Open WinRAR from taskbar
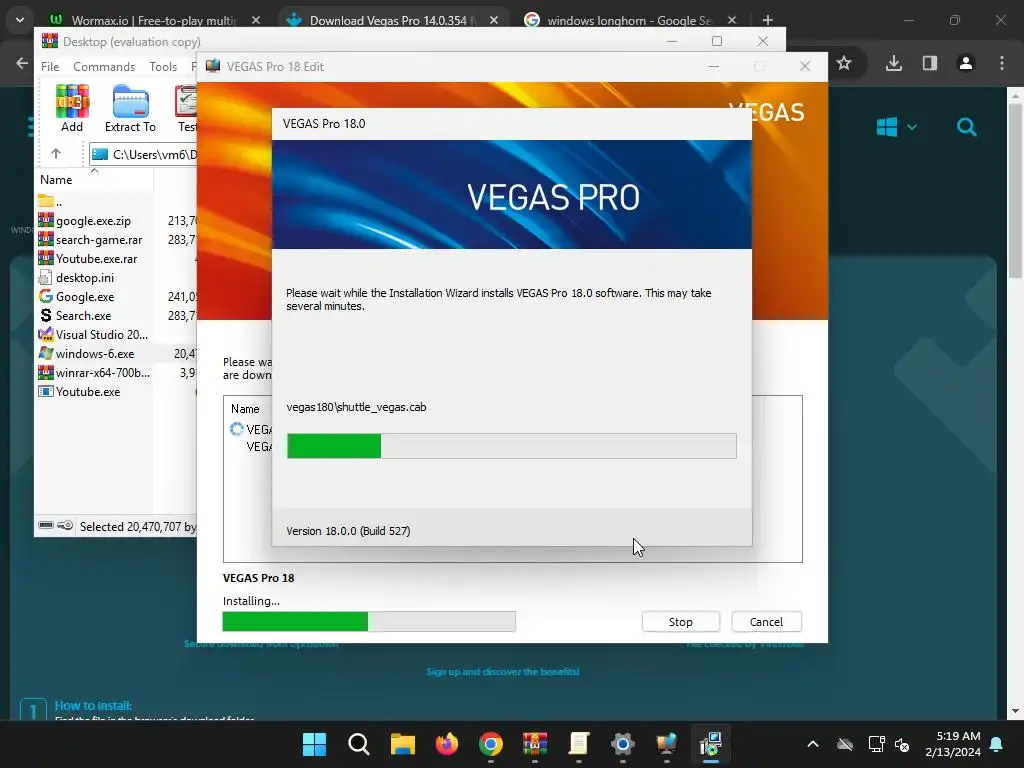The image size is (1024, 768). [535, 744]
